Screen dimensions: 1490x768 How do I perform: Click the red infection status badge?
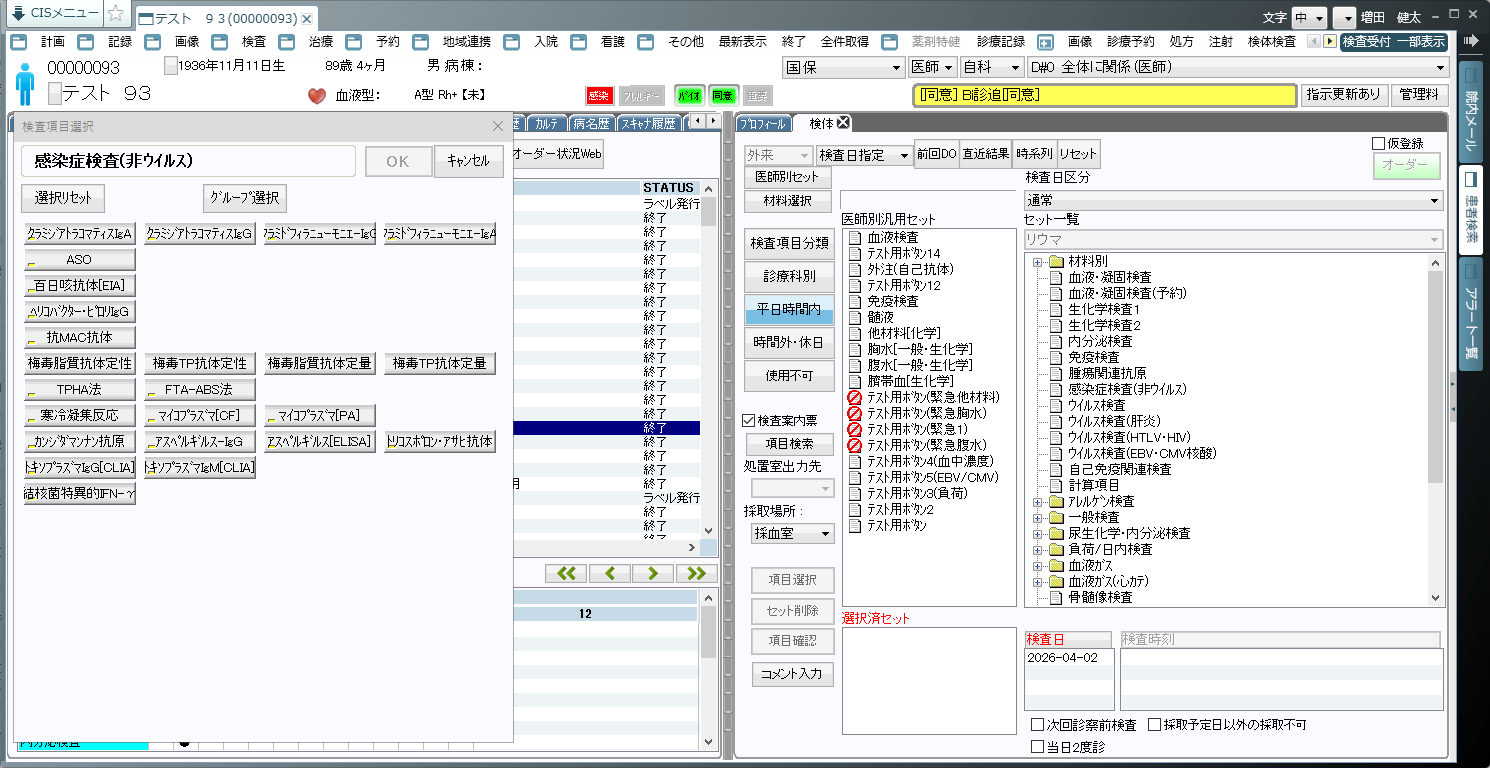(599, 96)
